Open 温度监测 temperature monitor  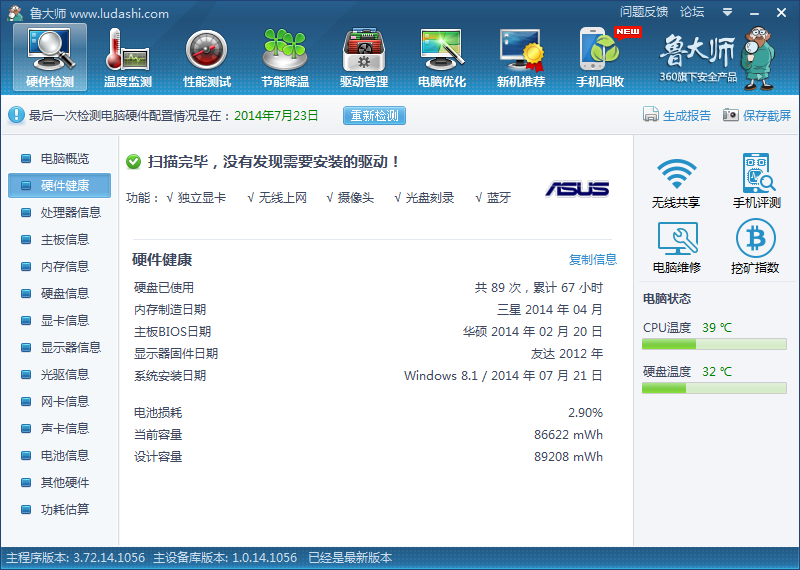click(x=128, y=58)
